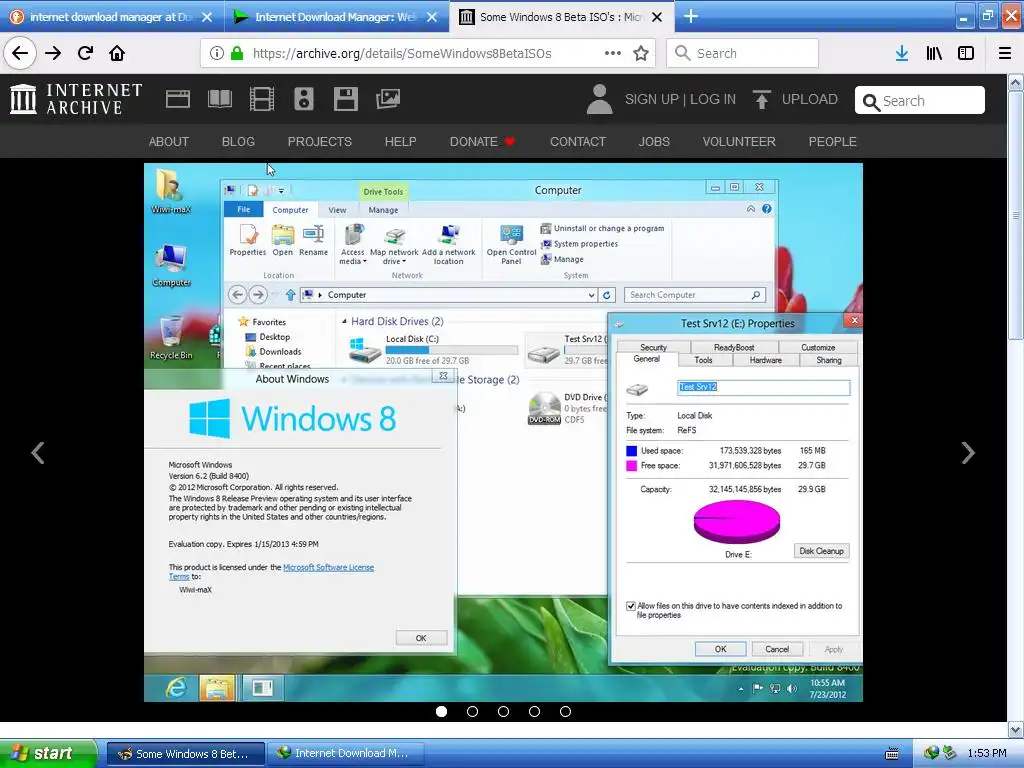Click the 1:53 PM system clock
This screenshot has width=1024, height=768.
pyautogui.click(x=987, y=754)
